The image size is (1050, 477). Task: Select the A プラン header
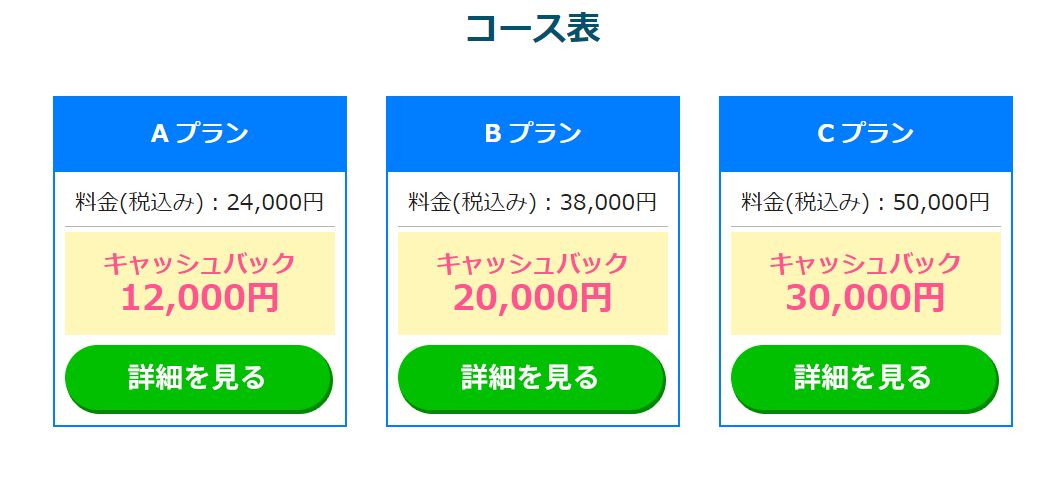[200, 133]
